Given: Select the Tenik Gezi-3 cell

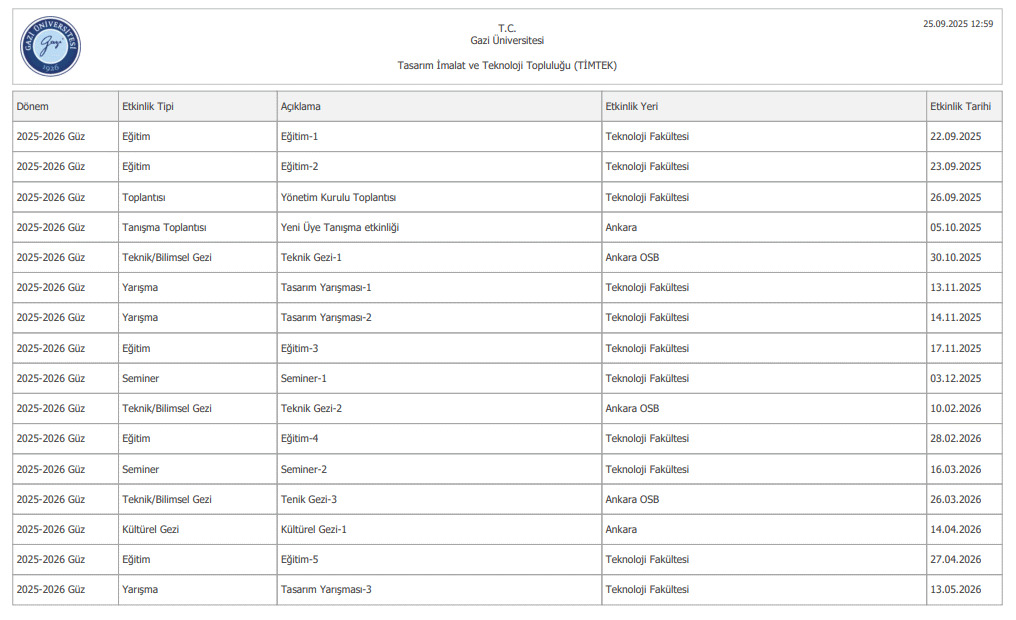Looking at the screenshot, I should pos(308,500).
